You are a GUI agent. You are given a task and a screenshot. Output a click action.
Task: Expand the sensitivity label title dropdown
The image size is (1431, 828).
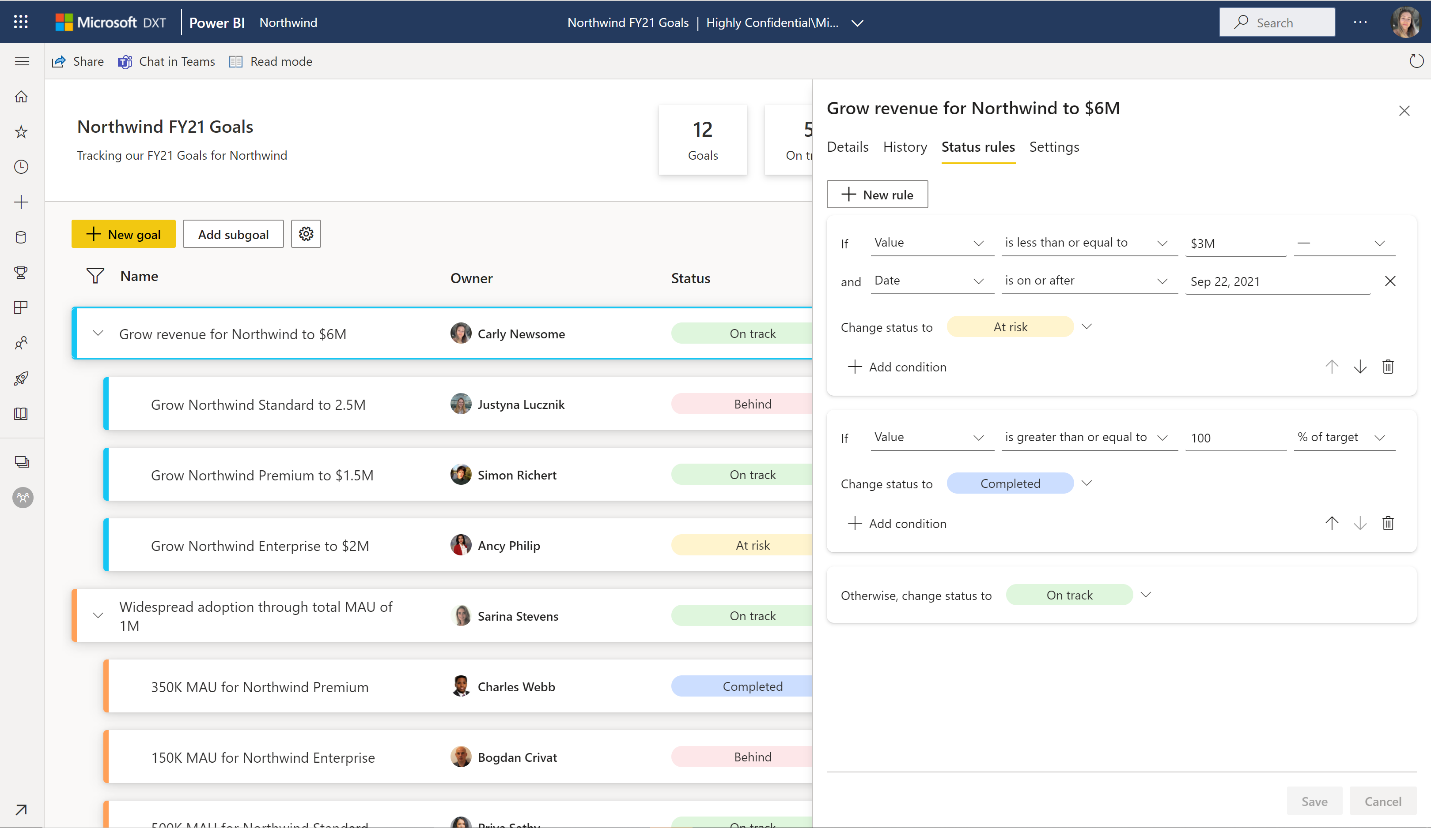857,22
